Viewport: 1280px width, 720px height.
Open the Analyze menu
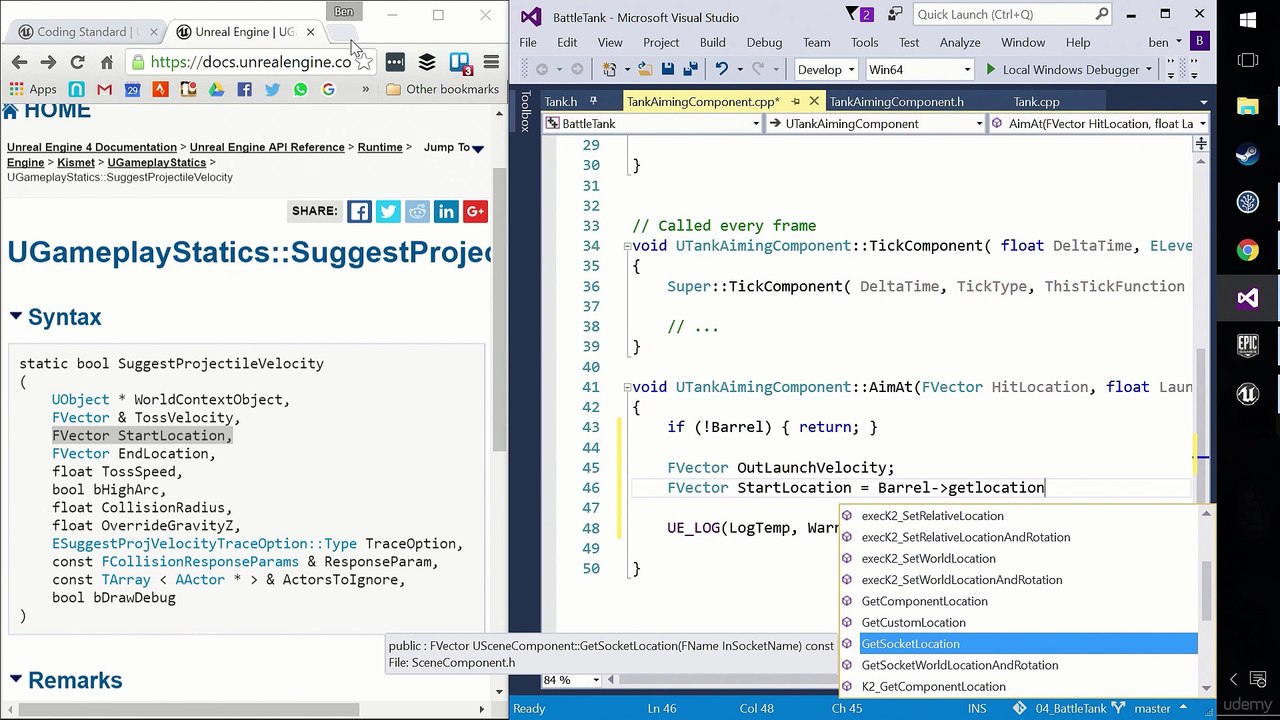[x=960, y=42]
